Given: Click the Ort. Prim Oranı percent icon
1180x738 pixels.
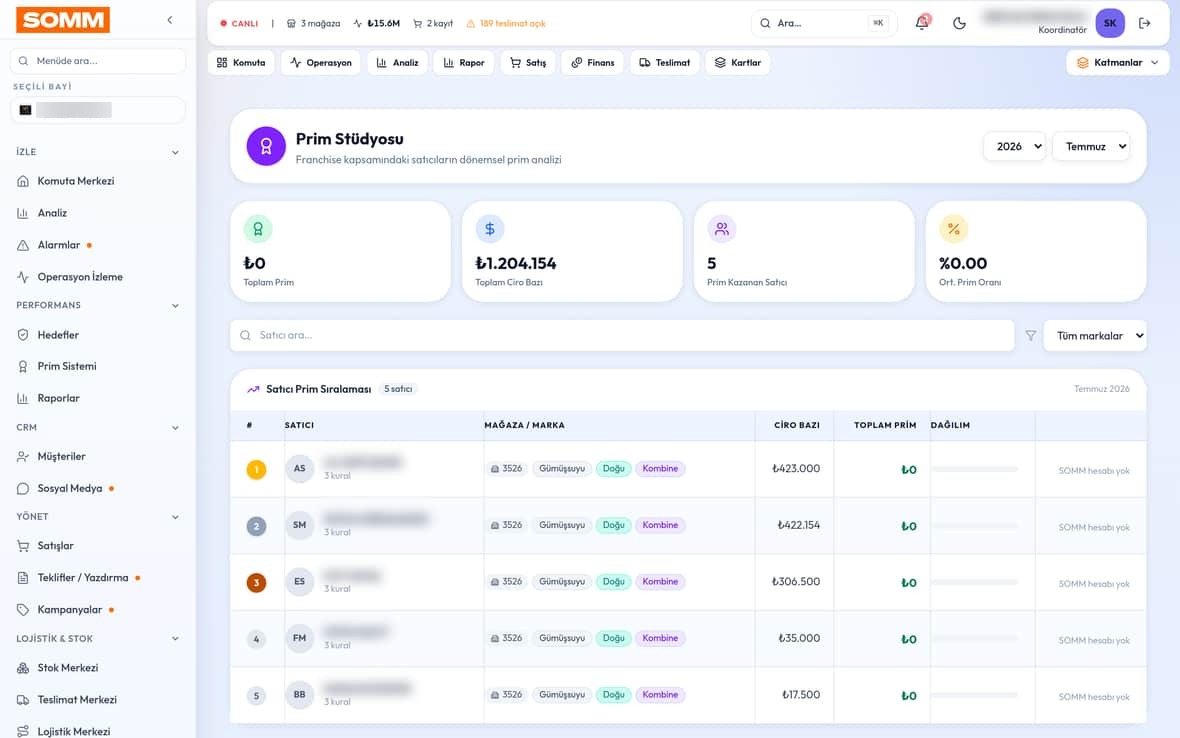Looking at the screenshot, I should tap(953, 229).
